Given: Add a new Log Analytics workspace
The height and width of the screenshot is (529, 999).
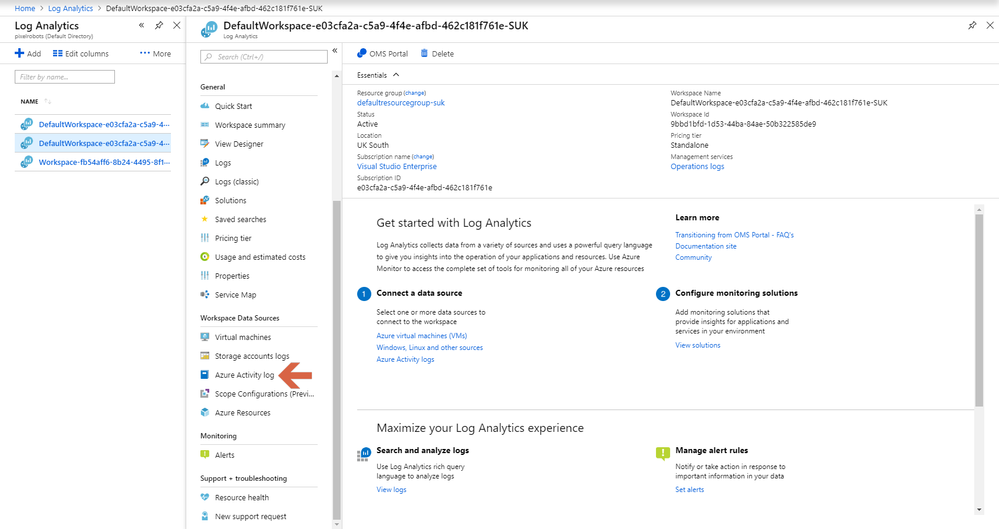Looking at the screenshot, I should [x=28, y=54].
